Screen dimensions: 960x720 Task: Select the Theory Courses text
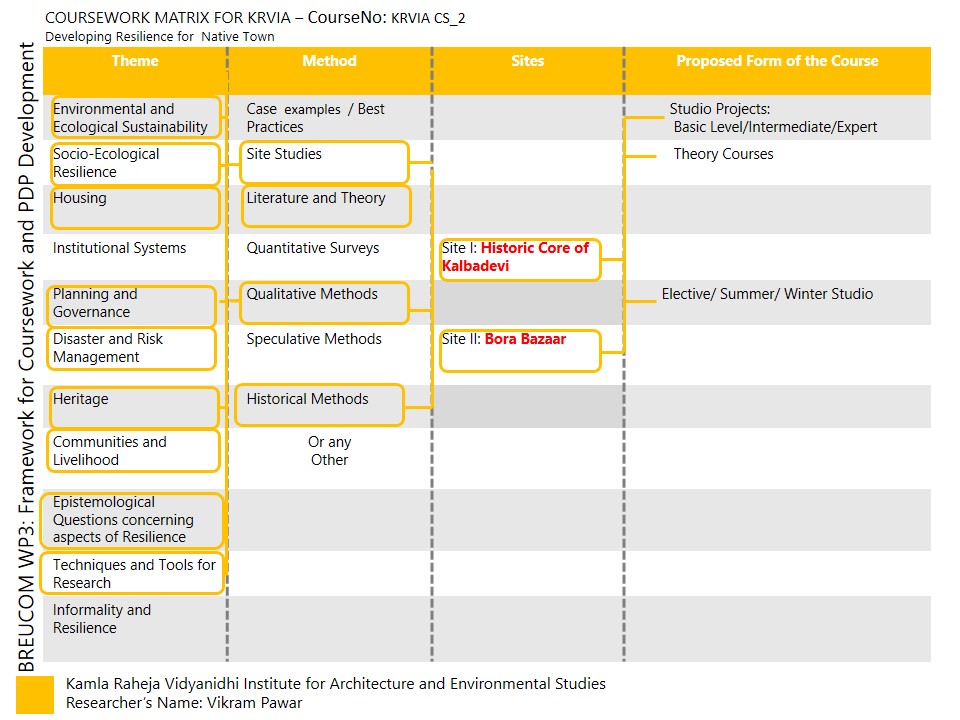click(x=723, y=154)
